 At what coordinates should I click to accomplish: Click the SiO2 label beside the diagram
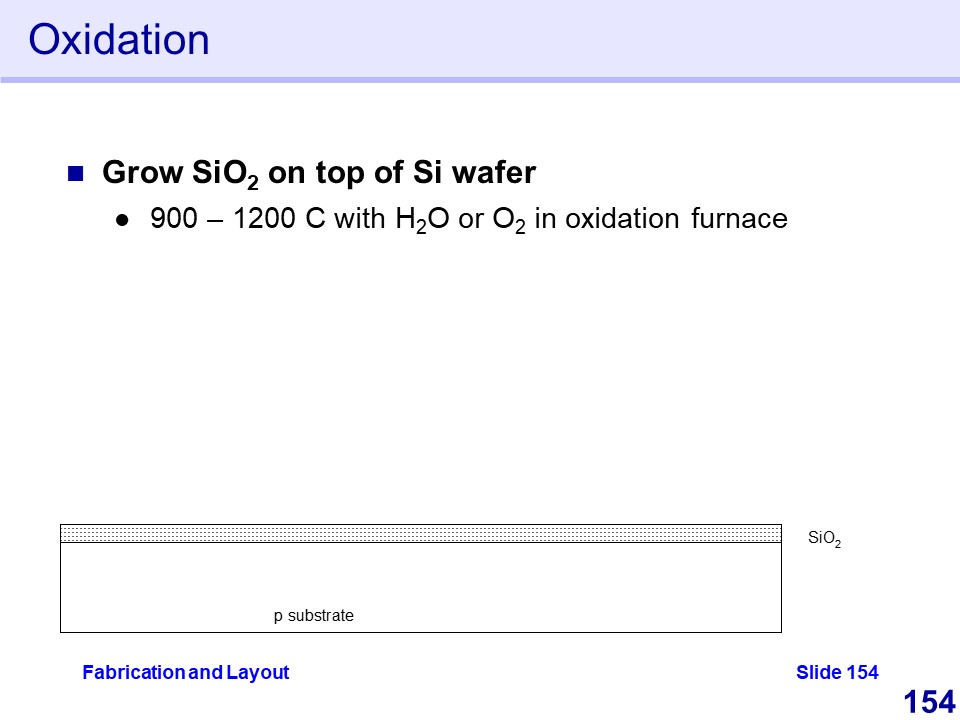click(824, 540)
